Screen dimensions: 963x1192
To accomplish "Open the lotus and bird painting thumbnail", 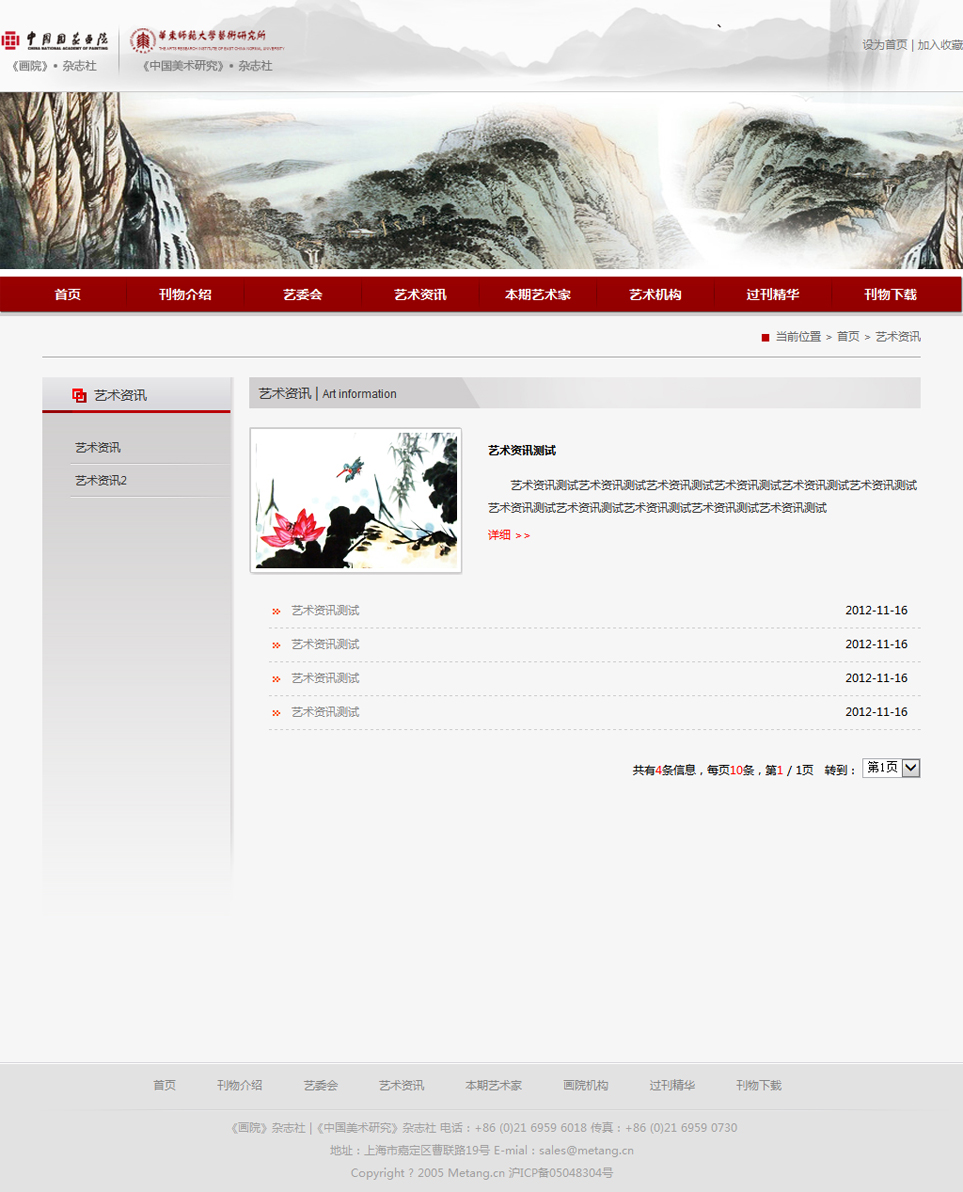I will pyautogui.click(x=356, y=500).
